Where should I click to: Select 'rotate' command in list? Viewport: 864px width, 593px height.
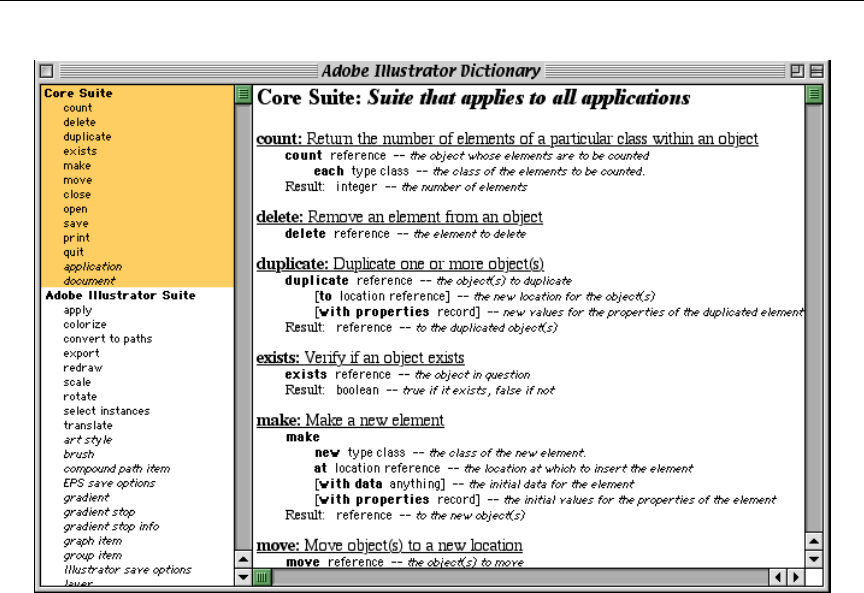(x=80, y=396)
